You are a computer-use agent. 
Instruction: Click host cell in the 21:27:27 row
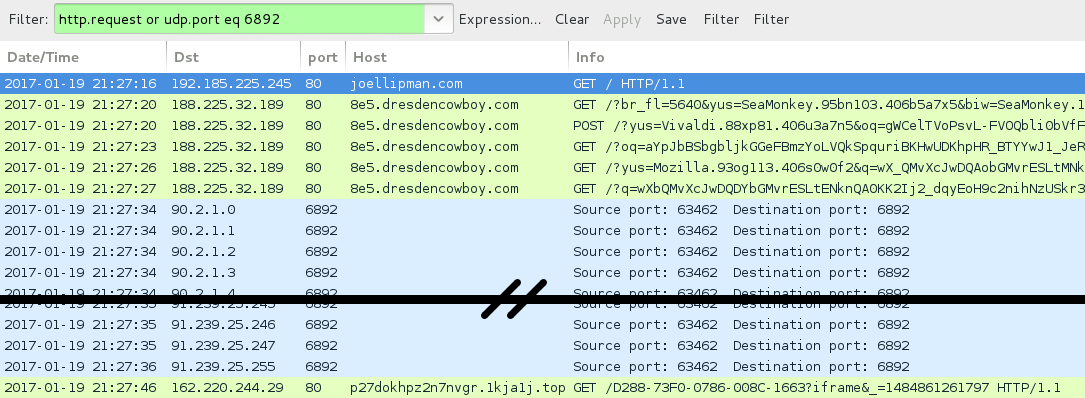434,188
